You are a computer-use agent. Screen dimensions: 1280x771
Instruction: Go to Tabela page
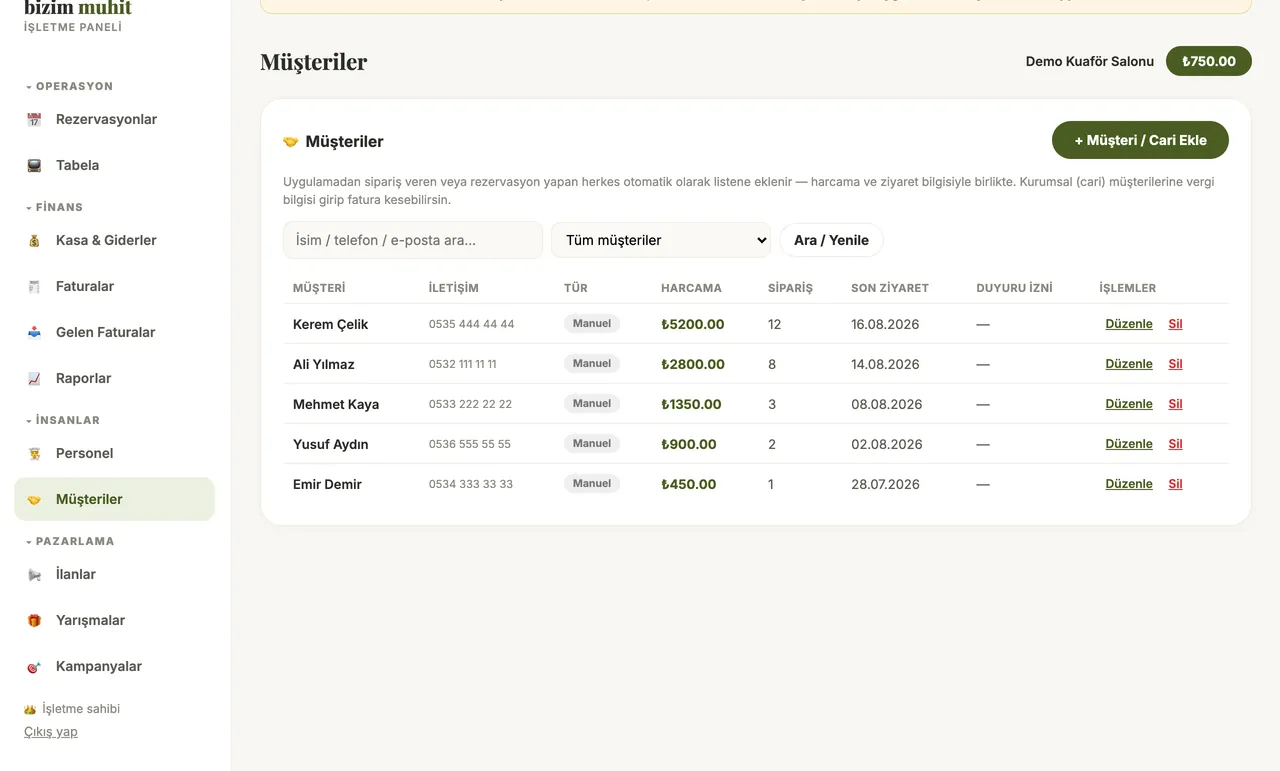coord(114,165)
